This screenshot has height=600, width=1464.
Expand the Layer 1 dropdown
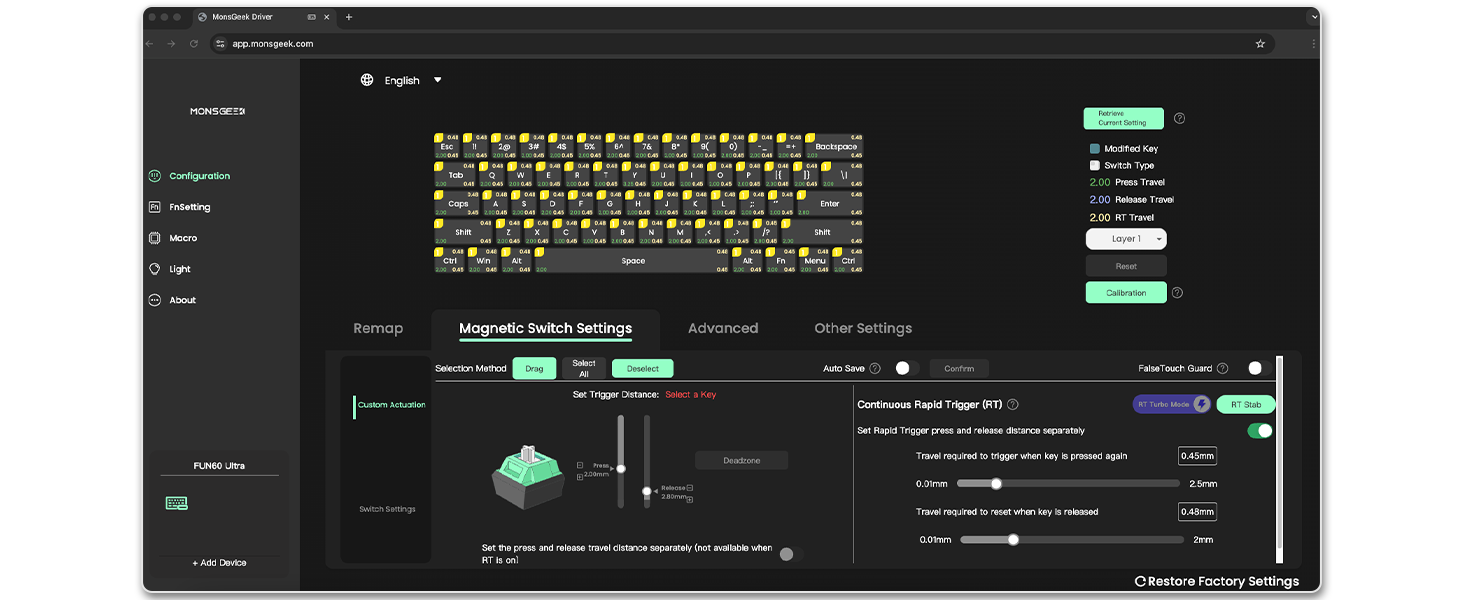(x=1126, y=239)
